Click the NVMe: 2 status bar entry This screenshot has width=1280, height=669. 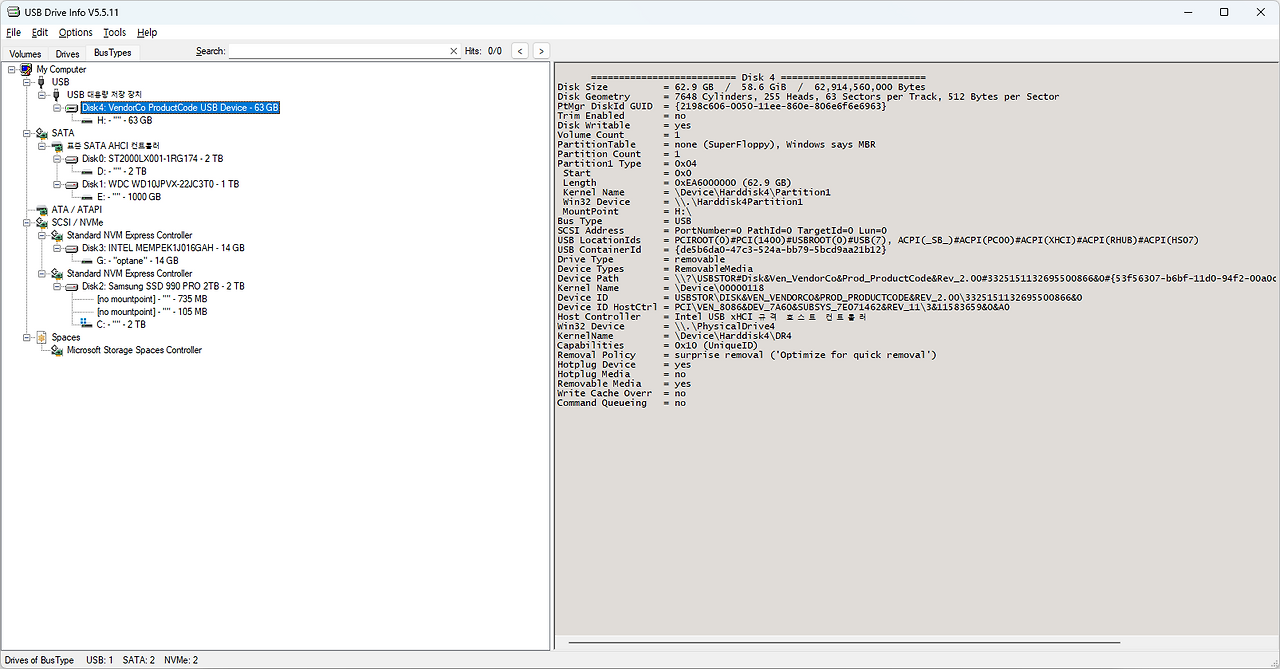pyautogui.click(x=181, y=660)
